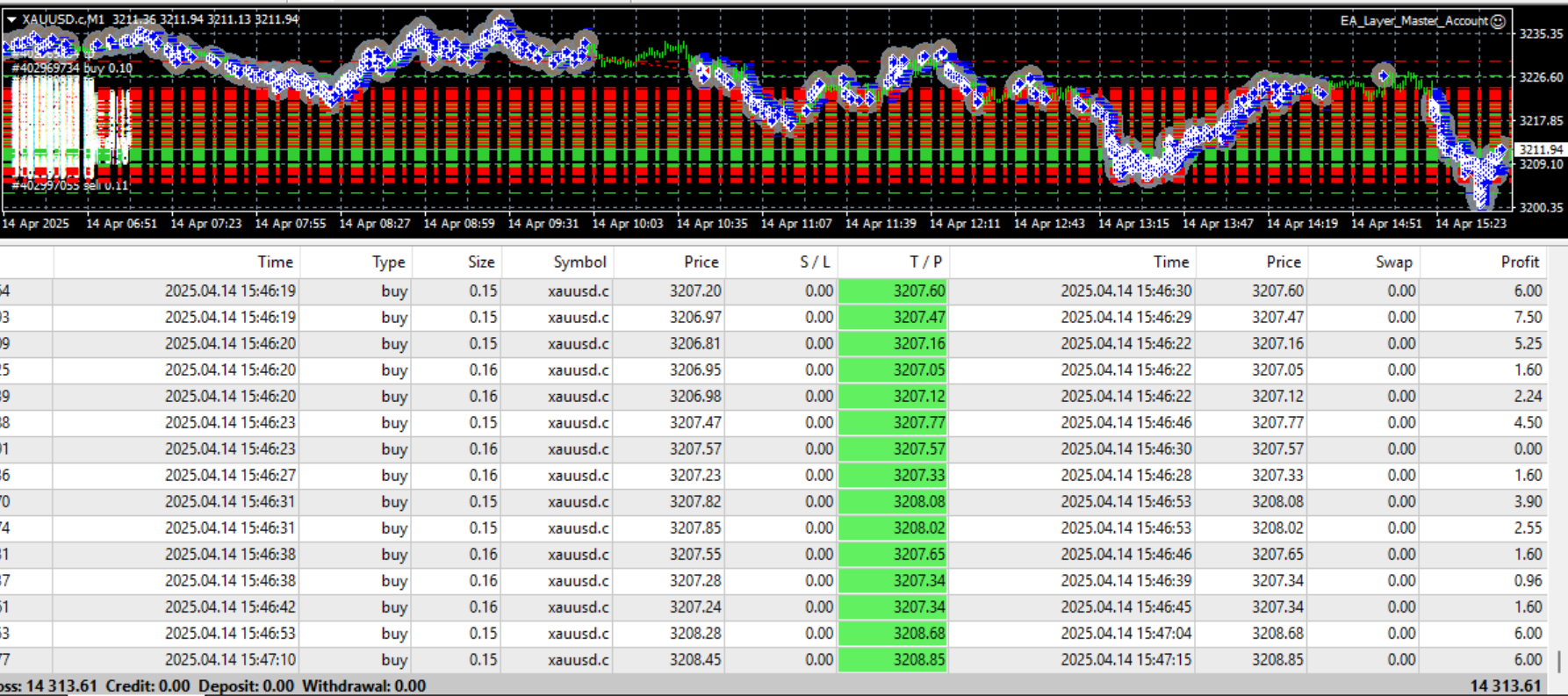This screenshot has width=1568, height=696.
Task: Open the XAUUSD.c,M1 chart dropdown triangle
Action: tap(11, 19)
